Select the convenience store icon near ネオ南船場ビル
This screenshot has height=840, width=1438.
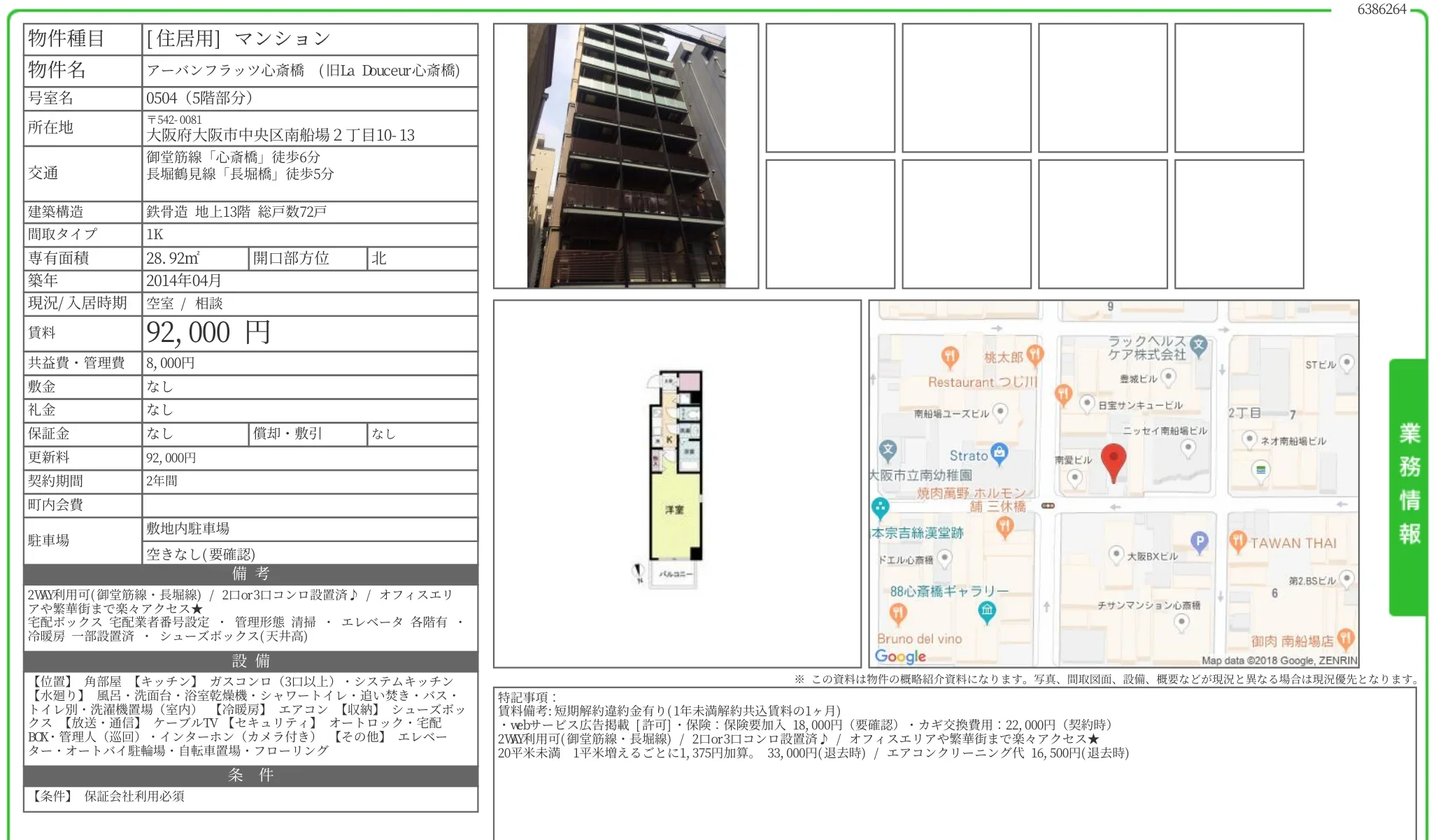coord(1261,471)
